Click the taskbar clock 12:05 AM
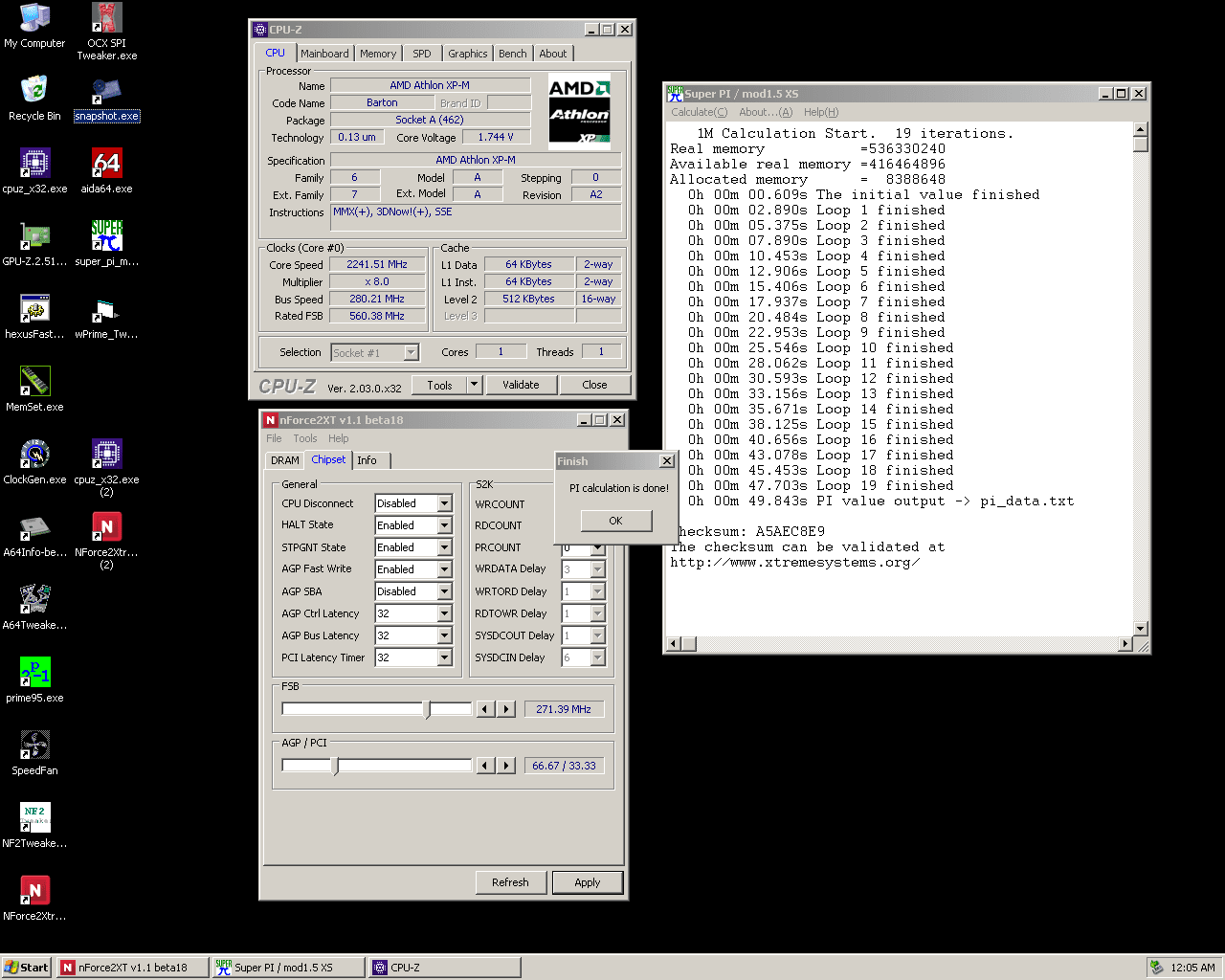Viewport: 1225px width, 980px height. point(1192,968)
